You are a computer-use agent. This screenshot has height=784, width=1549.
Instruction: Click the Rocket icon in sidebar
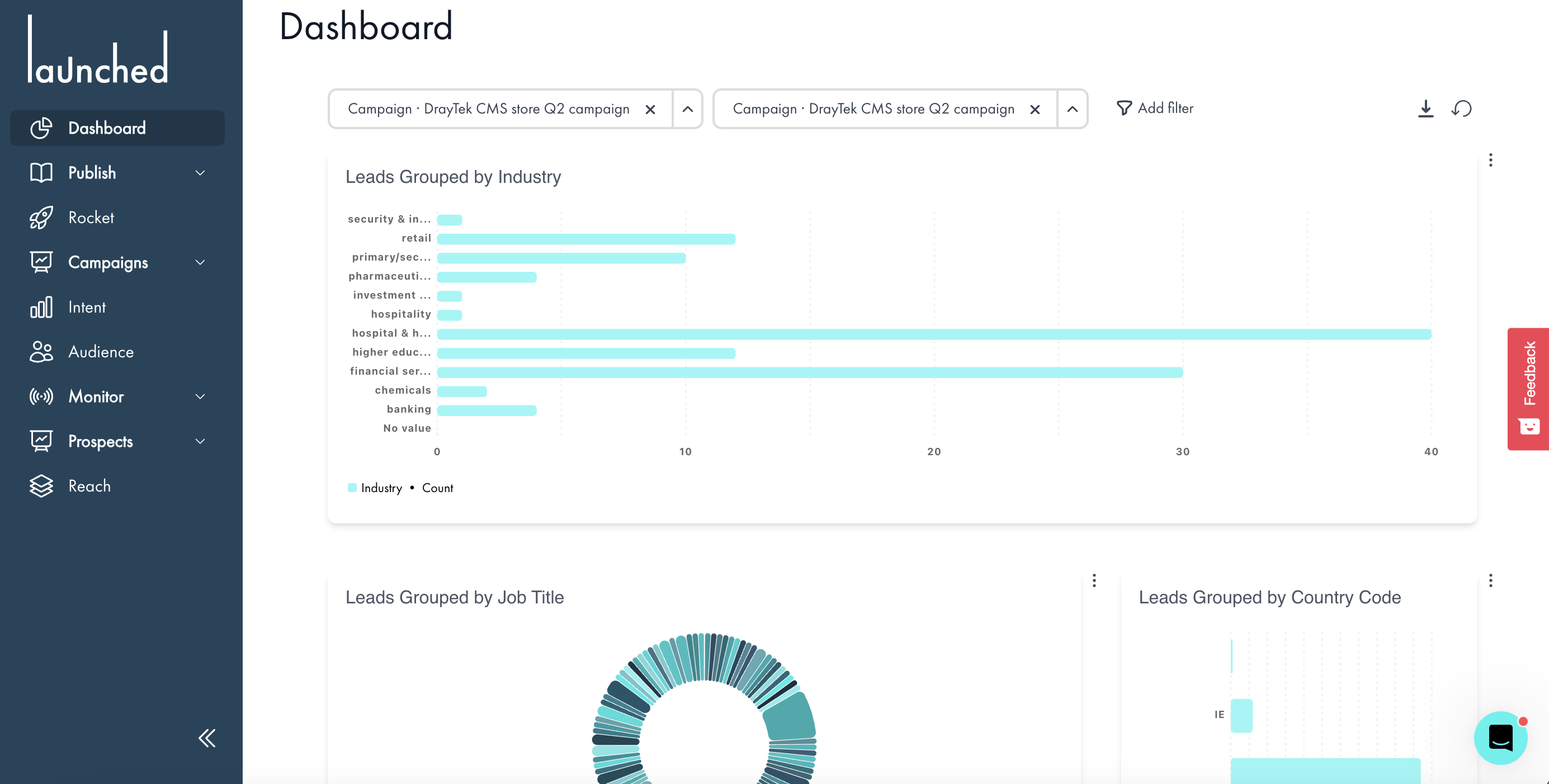pyautogui.click(x=41, y=218)
